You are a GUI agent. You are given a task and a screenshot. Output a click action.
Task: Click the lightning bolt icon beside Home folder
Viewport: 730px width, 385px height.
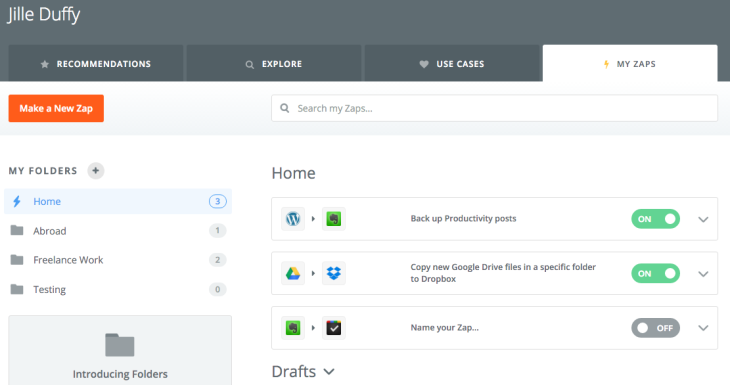tap(17, 201)
